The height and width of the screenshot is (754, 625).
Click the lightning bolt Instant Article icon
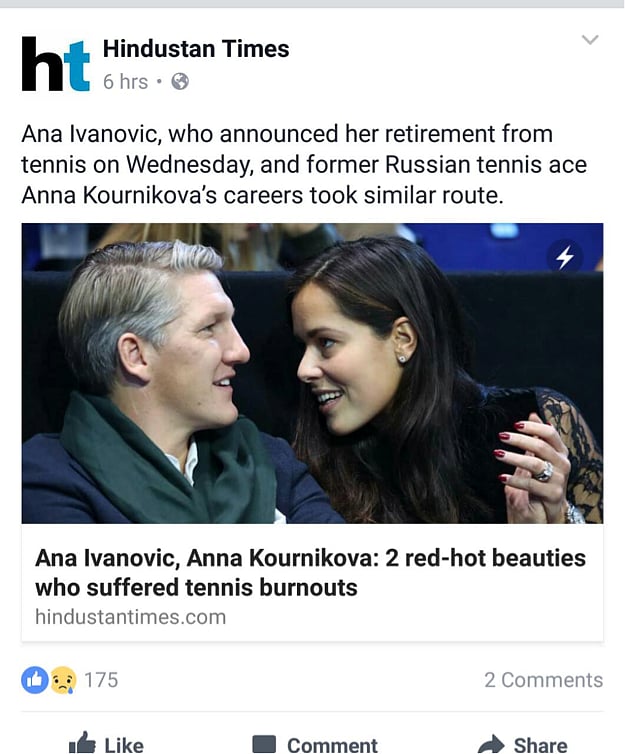[x=565, y=257]
